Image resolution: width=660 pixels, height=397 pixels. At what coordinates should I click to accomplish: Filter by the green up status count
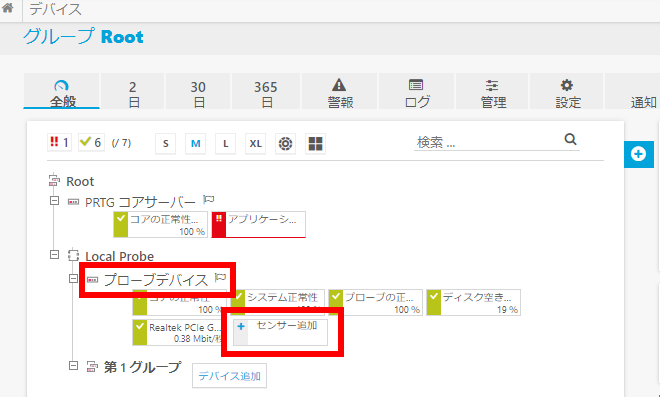[x=91, y=143]
